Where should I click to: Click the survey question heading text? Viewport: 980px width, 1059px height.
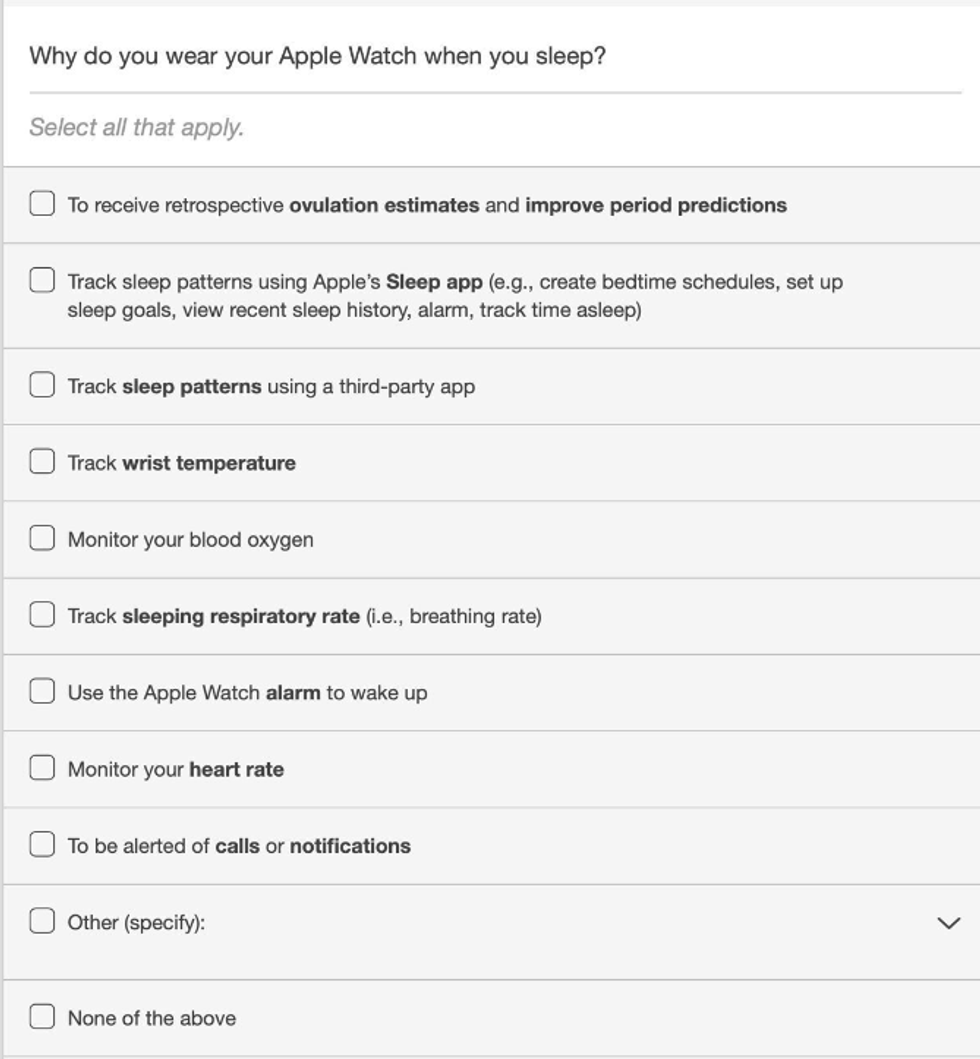point(317,56)
